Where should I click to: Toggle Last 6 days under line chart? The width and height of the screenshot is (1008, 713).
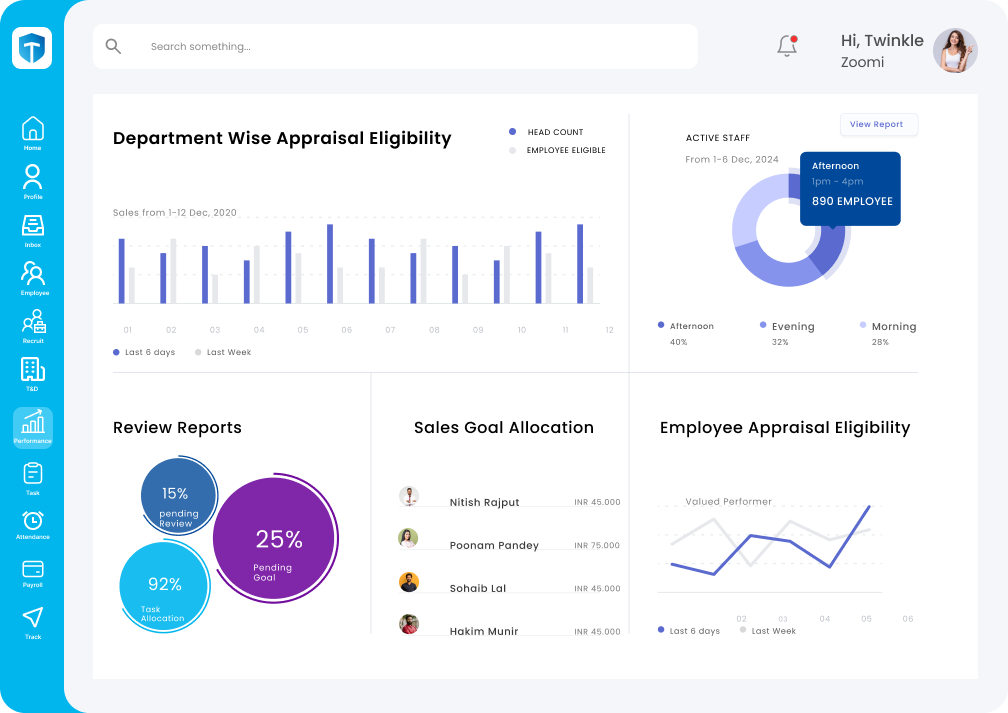[x=688, y=631]
